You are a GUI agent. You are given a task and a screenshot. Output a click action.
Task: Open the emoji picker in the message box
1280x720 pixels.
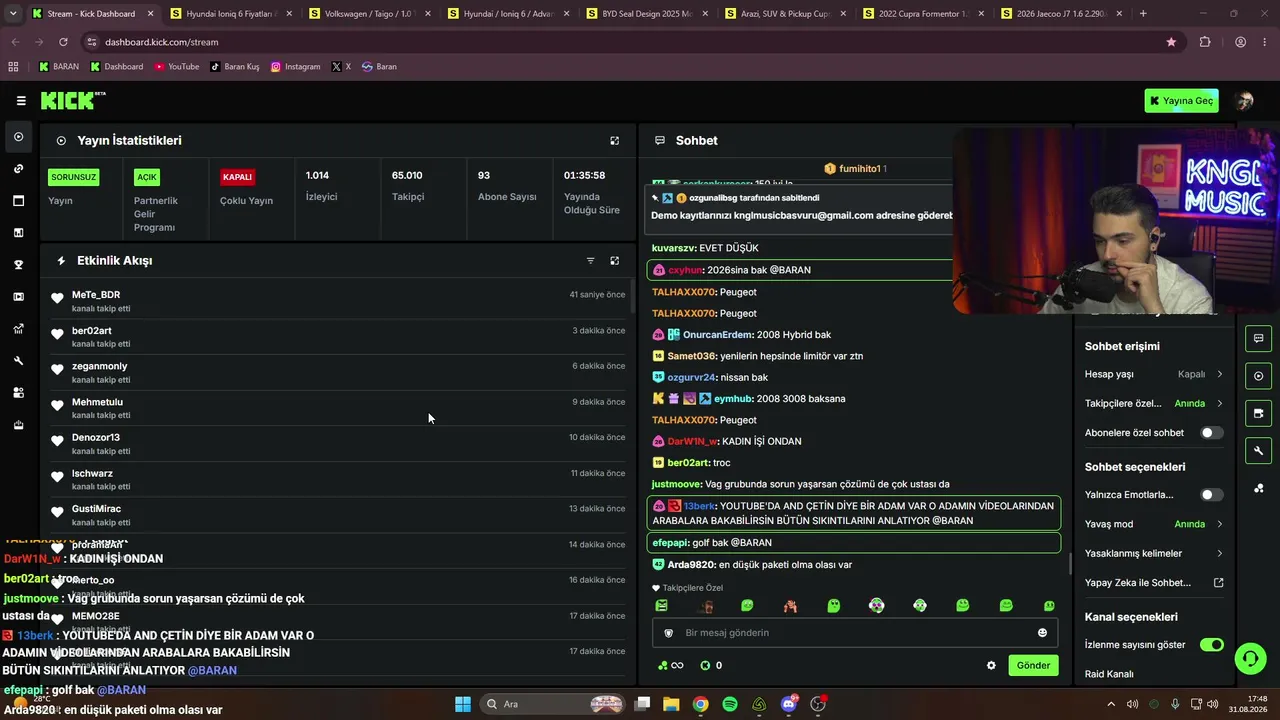(1042, 633)
